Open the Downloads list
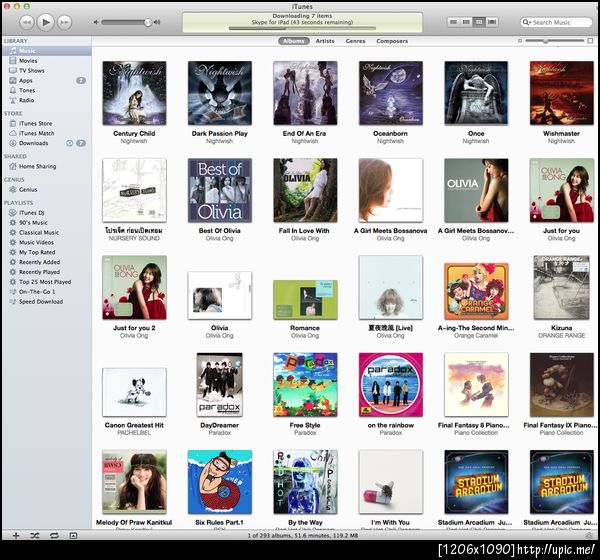Image resolution: width=600 pixels, height=560 pixels. coord(47,143)
